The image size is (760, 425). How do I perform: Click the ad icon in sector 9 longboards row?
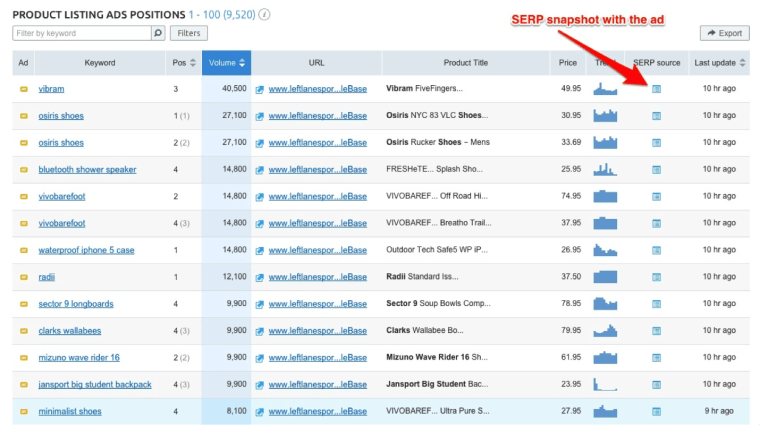coord(23,304)
